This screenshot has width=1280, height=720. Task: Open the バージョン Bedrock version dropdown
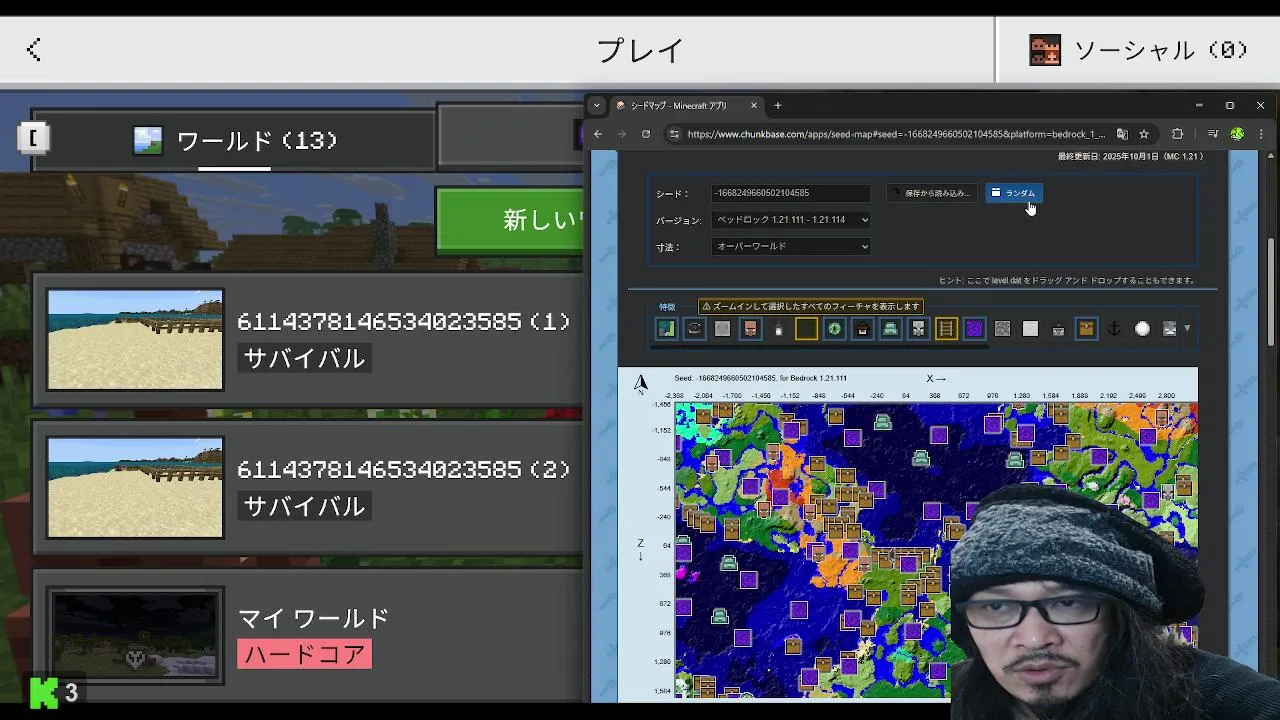790,220
